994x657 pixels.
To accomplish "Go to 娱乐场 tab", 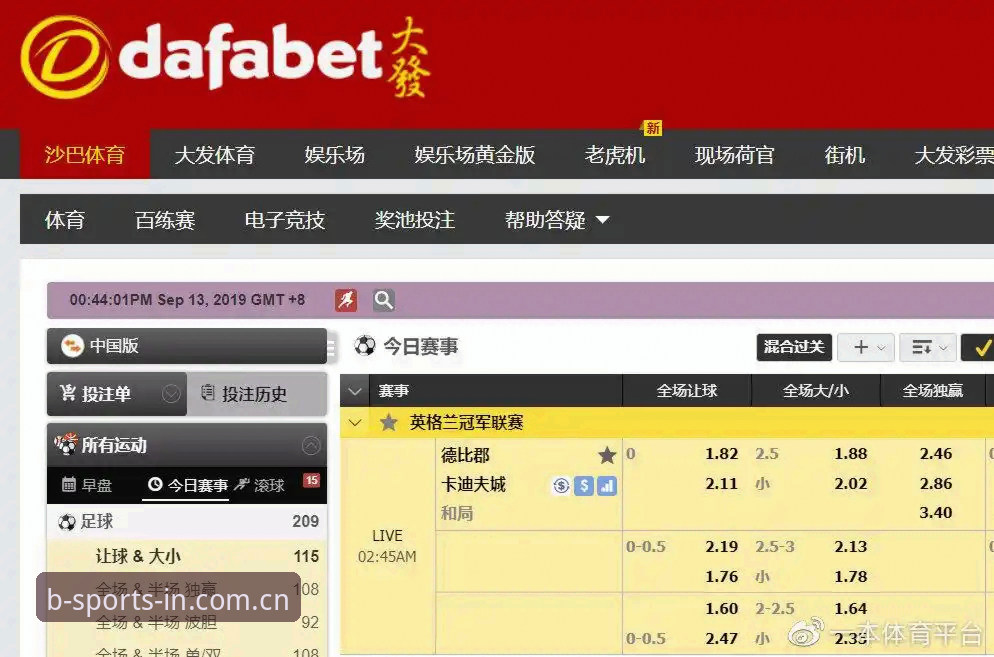I will coord(335,155).
